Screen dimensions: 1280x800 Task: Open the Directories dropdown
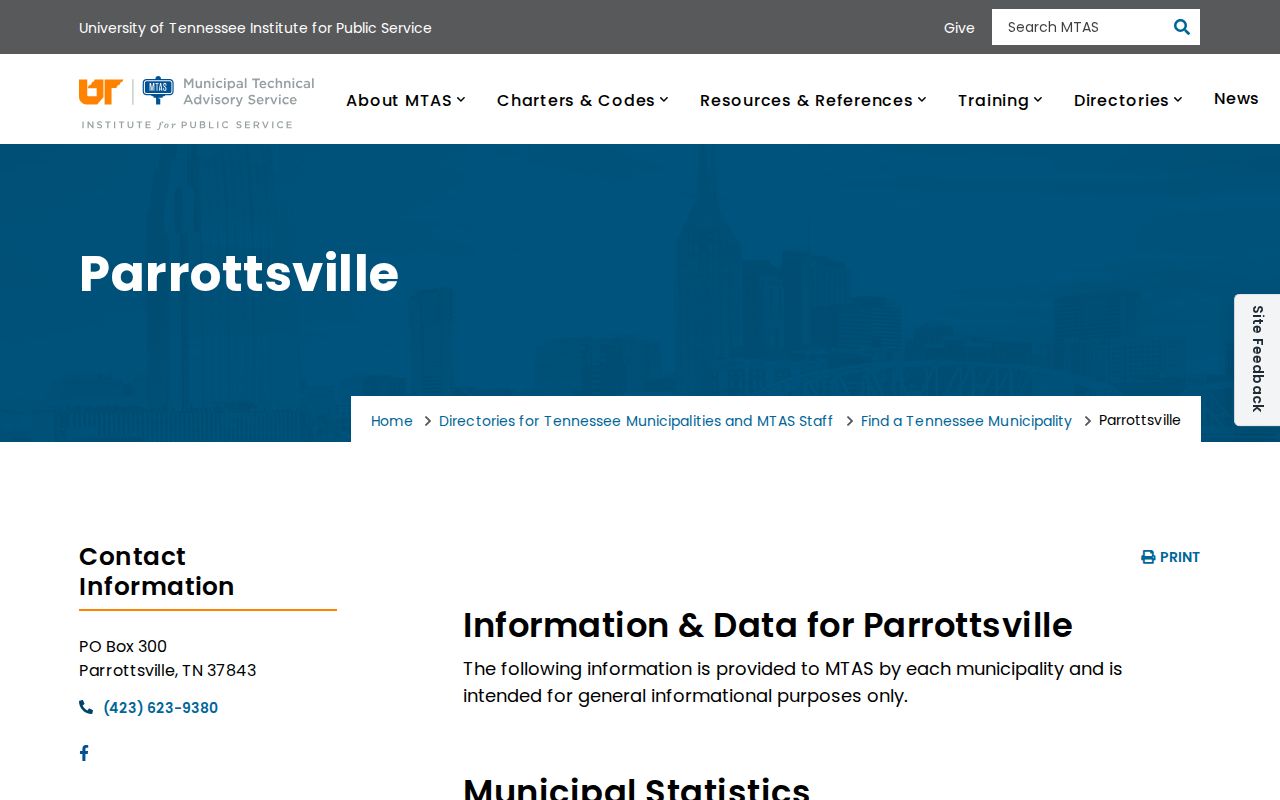pos(1128,100)
